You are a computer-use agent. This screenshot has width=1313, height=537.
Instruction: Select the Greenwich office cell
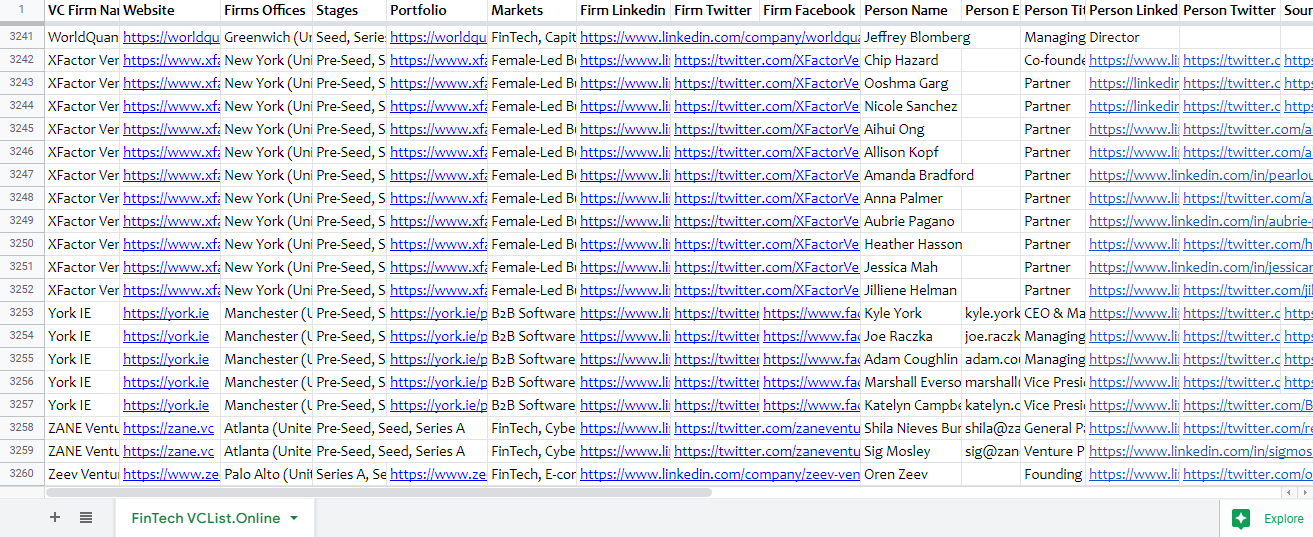tap(266, 37)
